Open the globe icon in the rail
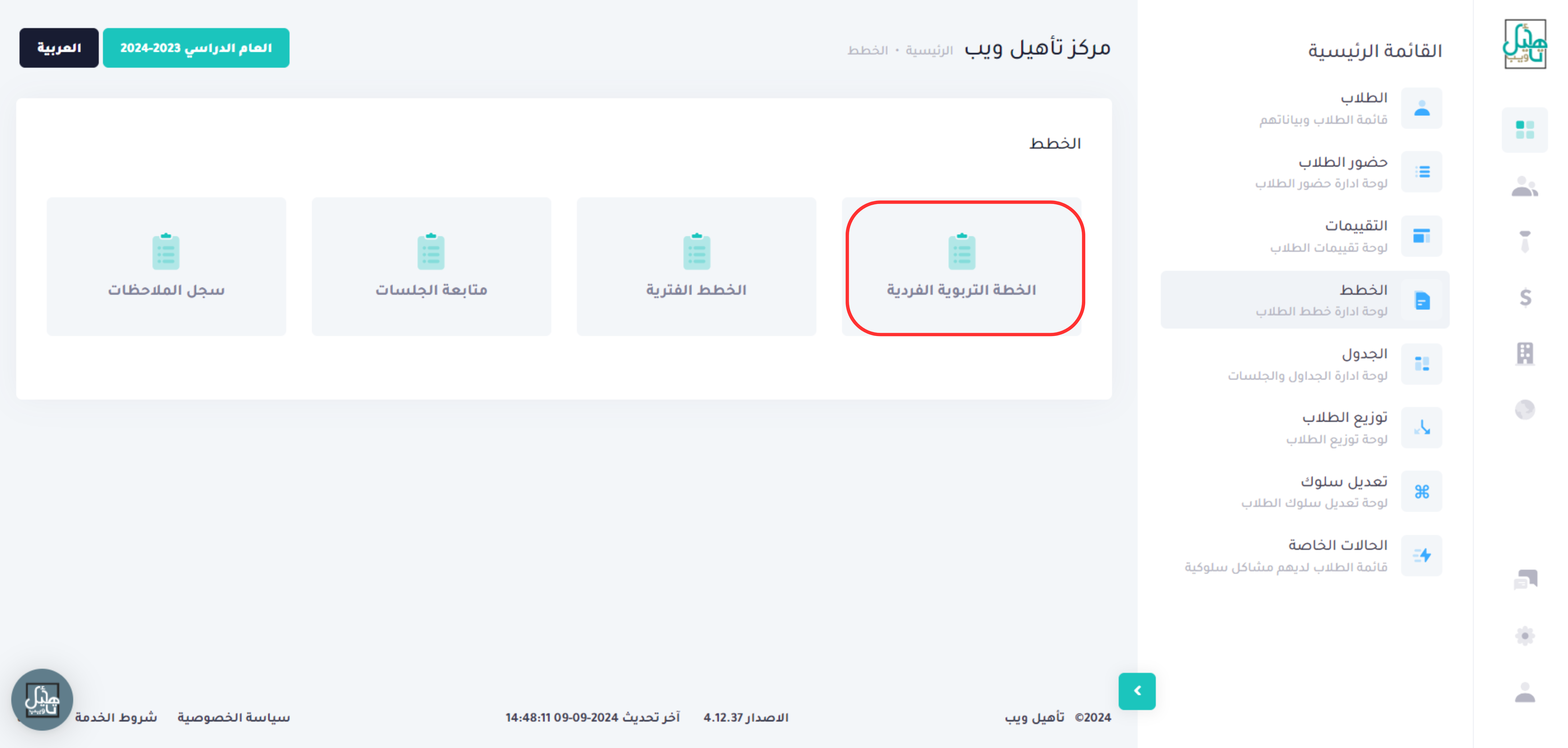1568x748 pixels. [x=1525, y=410]
